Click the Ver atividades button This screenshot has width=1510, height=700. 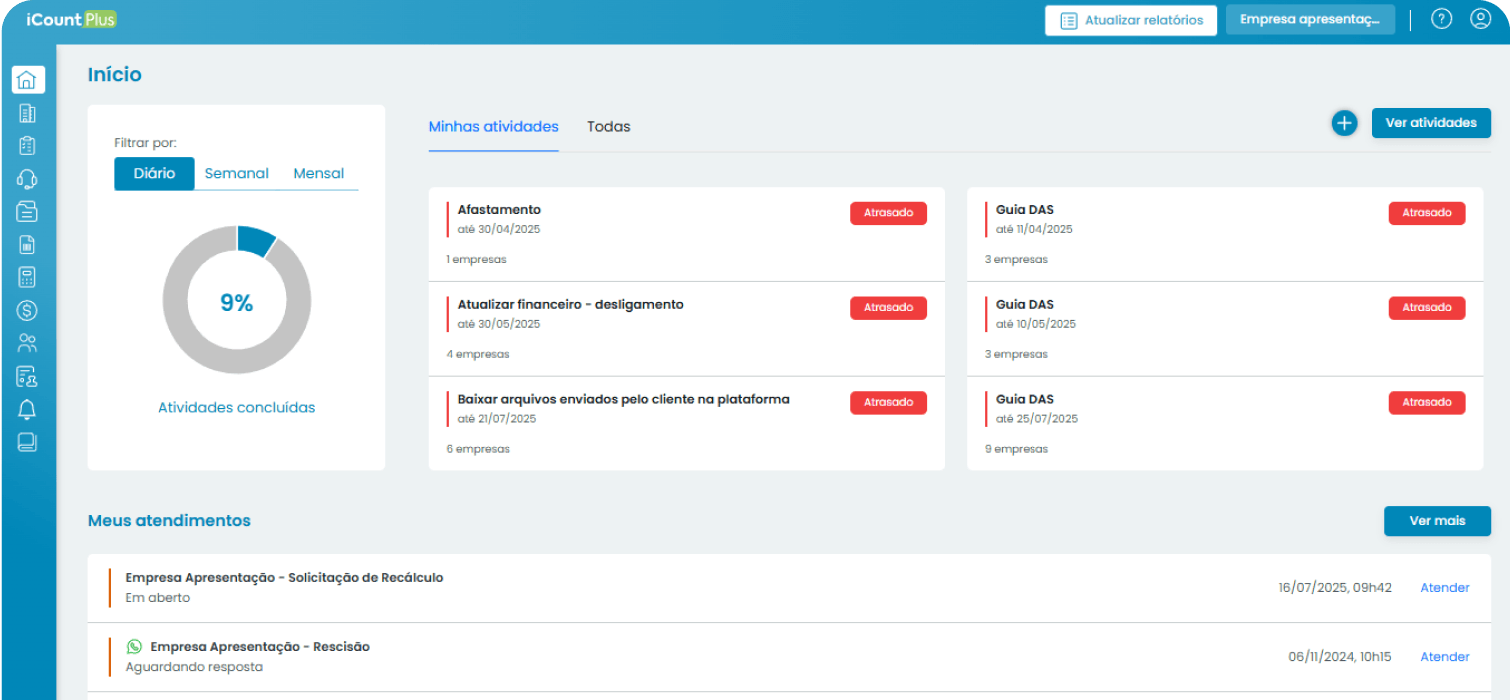(x=1430, y=123)
